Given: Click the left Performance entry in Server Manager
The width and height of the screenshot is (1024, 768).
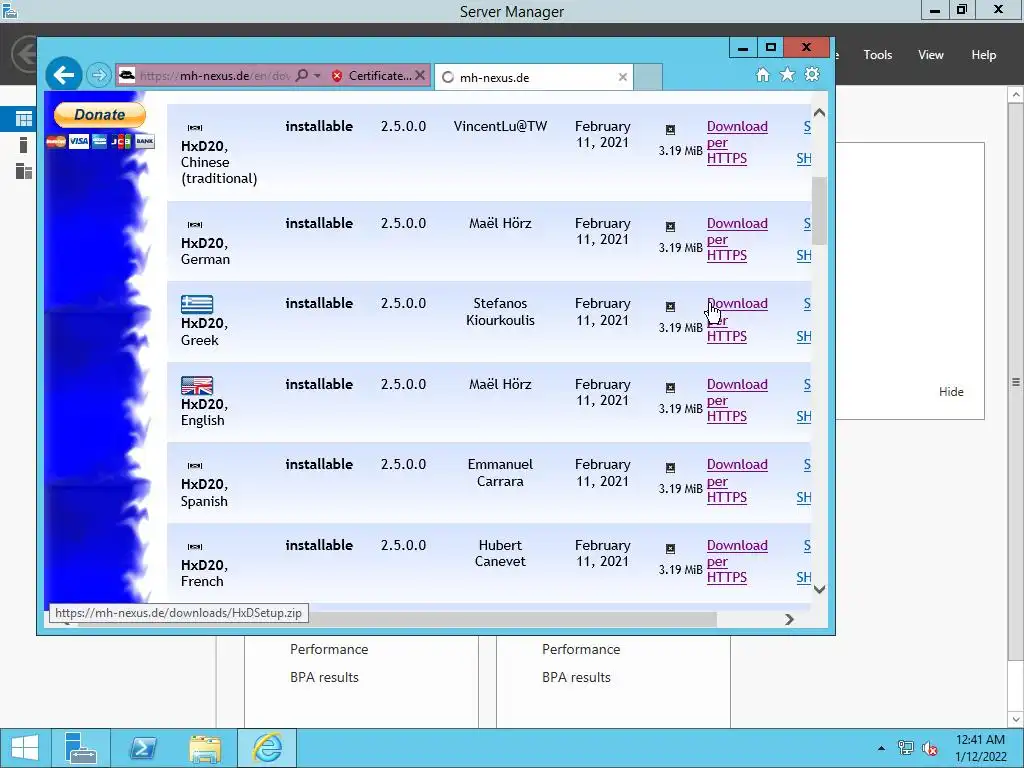Looking at the screenshot, I should (328, 649).
